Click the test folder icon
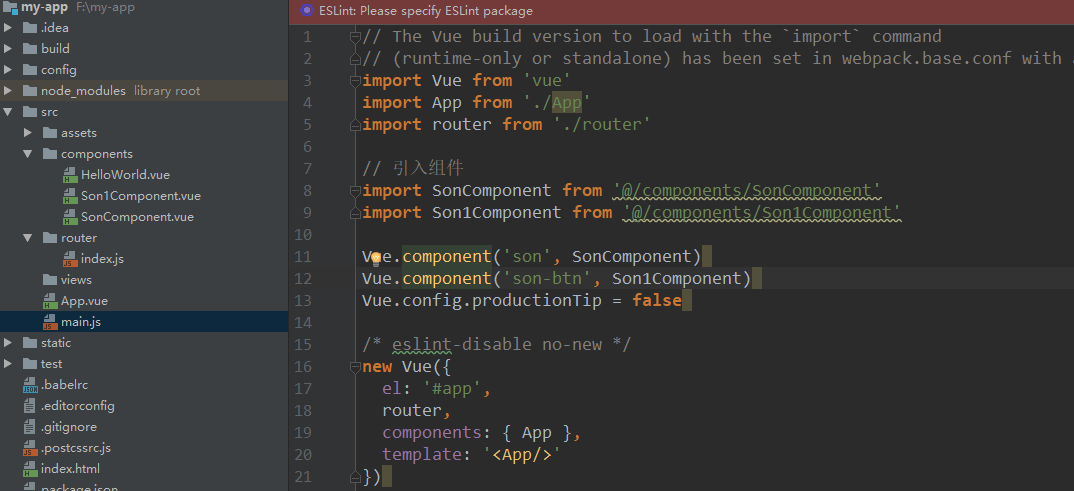The height and width of the screenshot is (491, 1074). click(29, 364)
